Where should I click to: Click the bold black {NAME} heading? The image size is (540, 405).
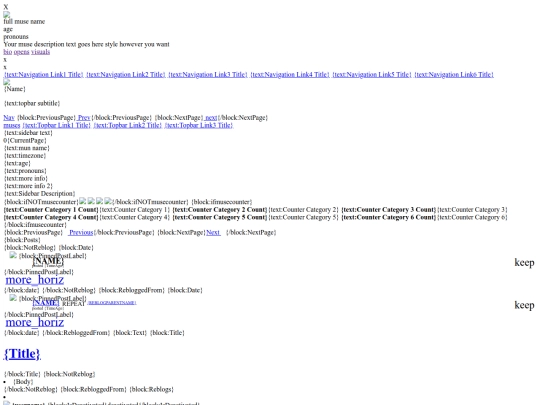[48, 261]
